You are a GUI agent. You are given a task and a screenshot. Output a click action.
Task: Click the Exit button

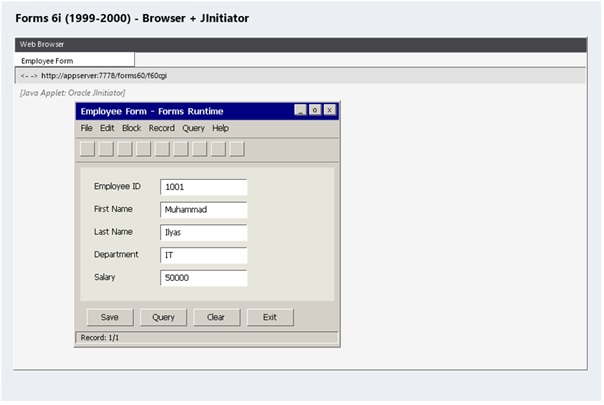coord(270,318)
